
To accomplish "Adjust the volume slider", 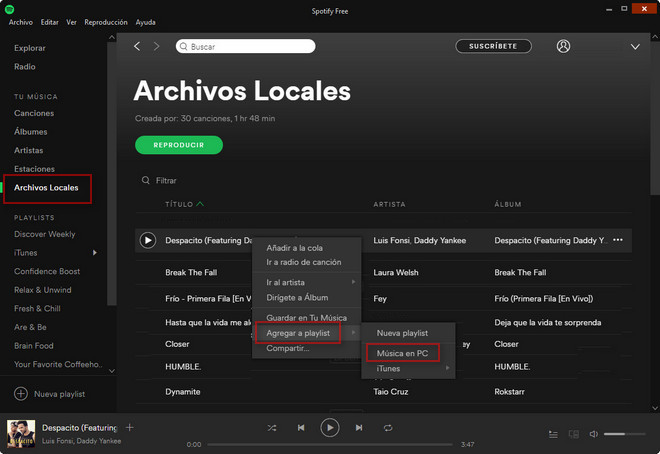I will (624, 434).
